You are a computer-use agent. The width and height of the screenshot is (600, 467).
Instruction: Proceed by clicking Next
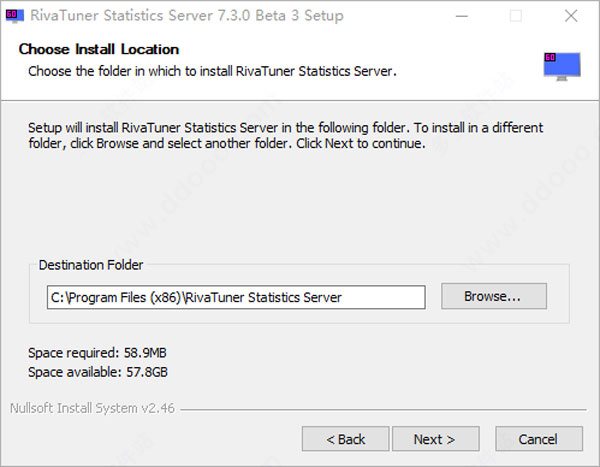tap(435, 439)
